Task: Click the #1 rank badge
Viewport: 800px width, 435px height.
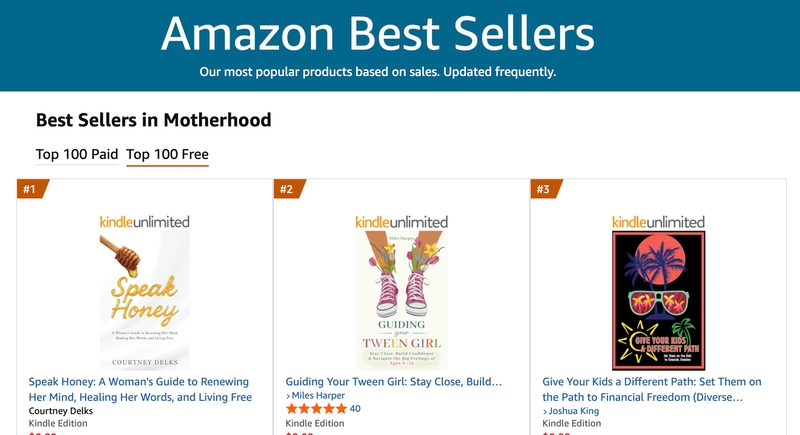Action: (30, 189)
